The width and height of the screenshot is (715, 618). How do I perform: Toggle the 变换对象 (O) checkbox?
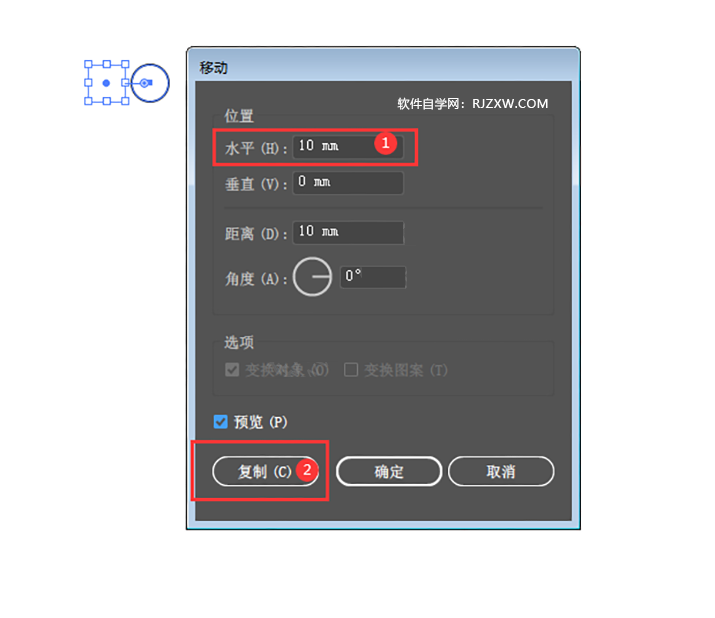(x=232, y=369)
